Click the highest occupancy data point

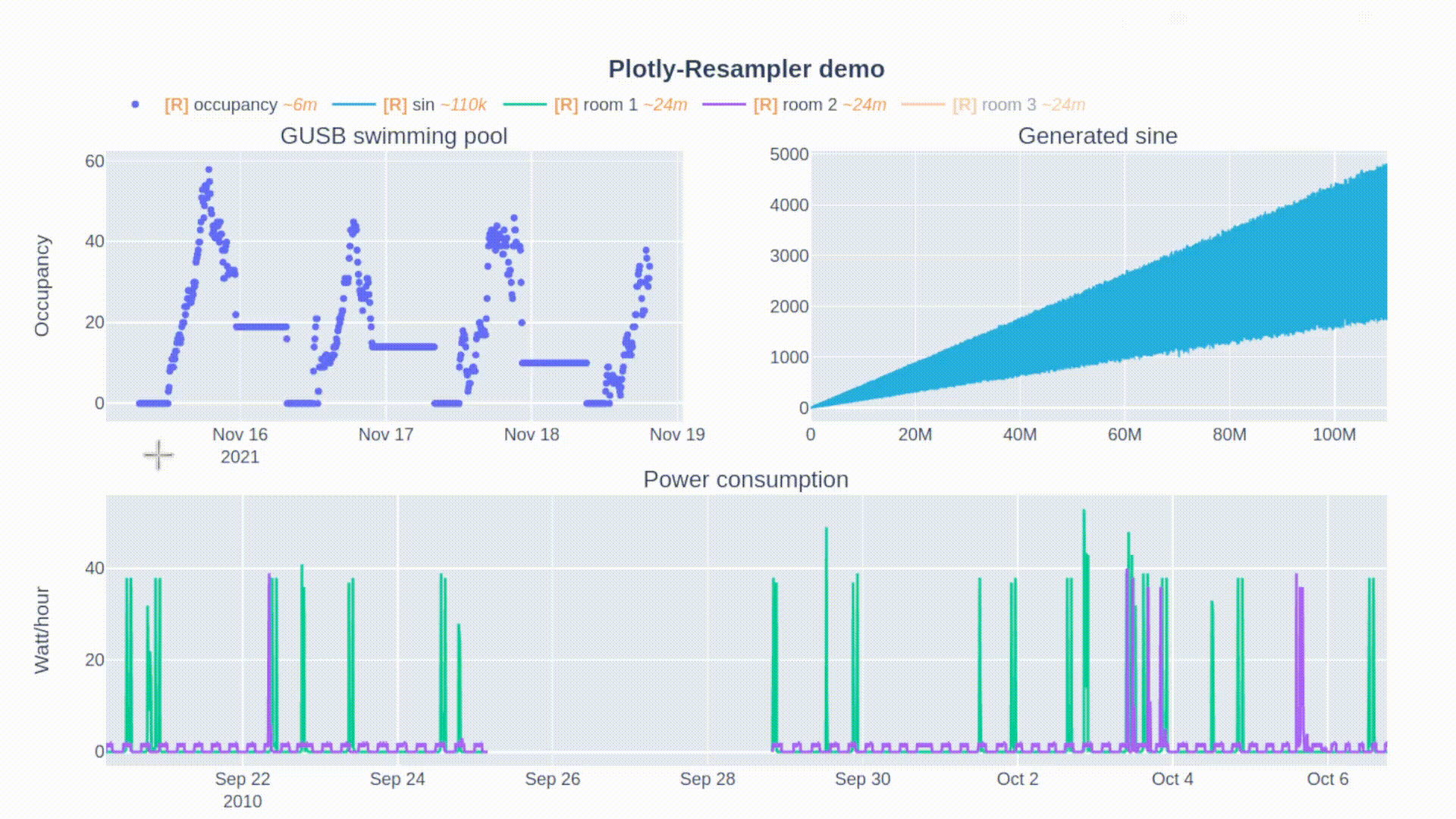point(209,170)
